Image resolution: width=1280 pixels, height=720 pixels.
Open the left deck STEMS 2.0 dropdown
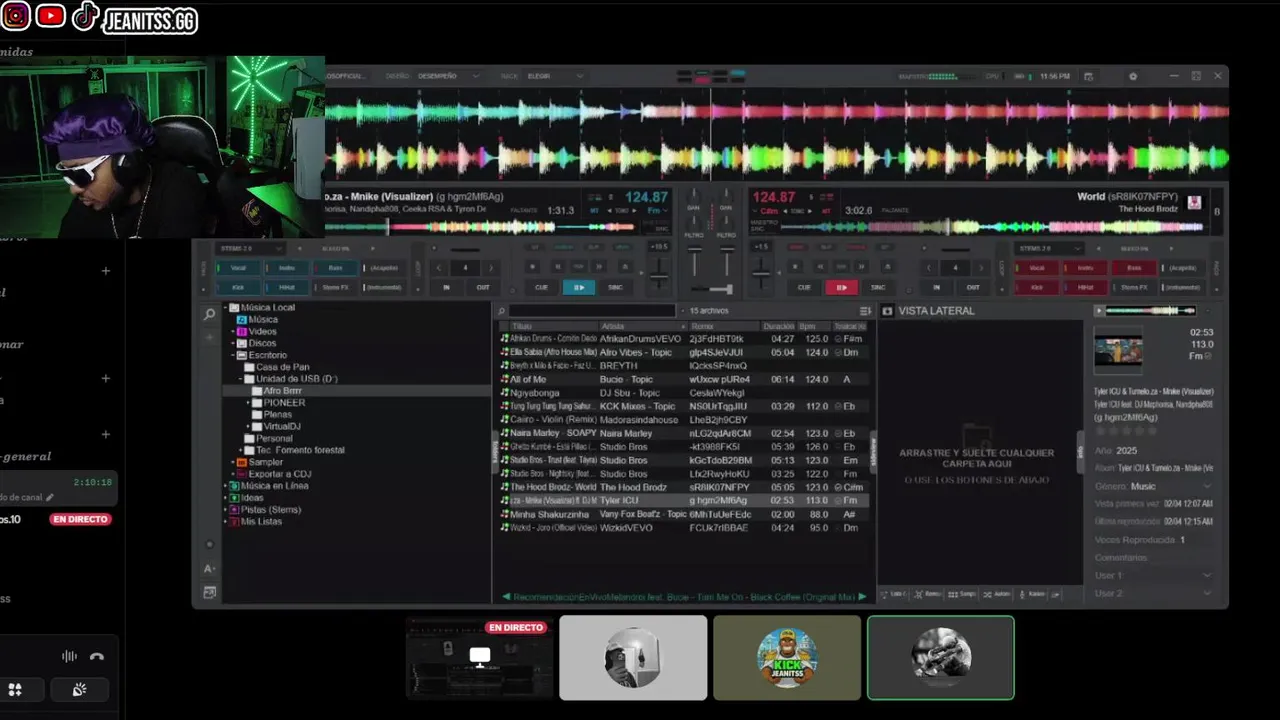[x=250, y=248]
